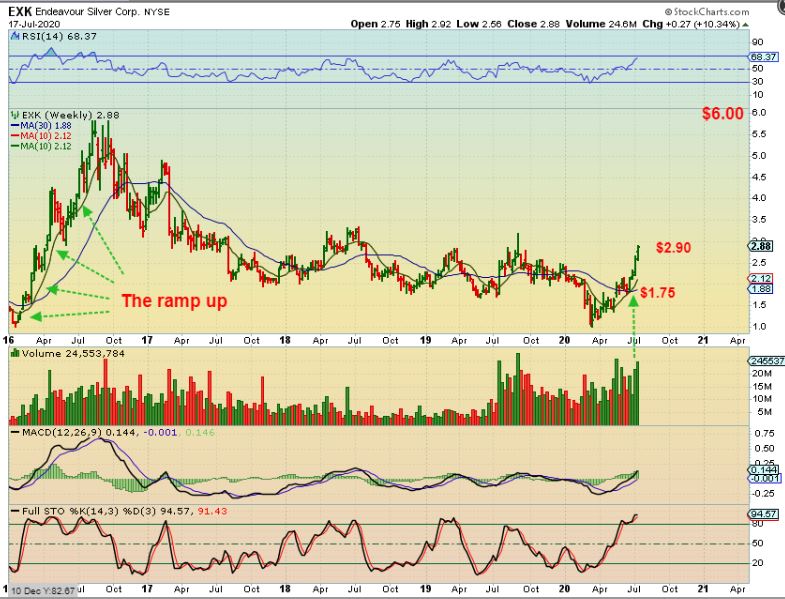
Task: Click the 10 Dec Y:82.67 cursor readout
Action: 43,591
